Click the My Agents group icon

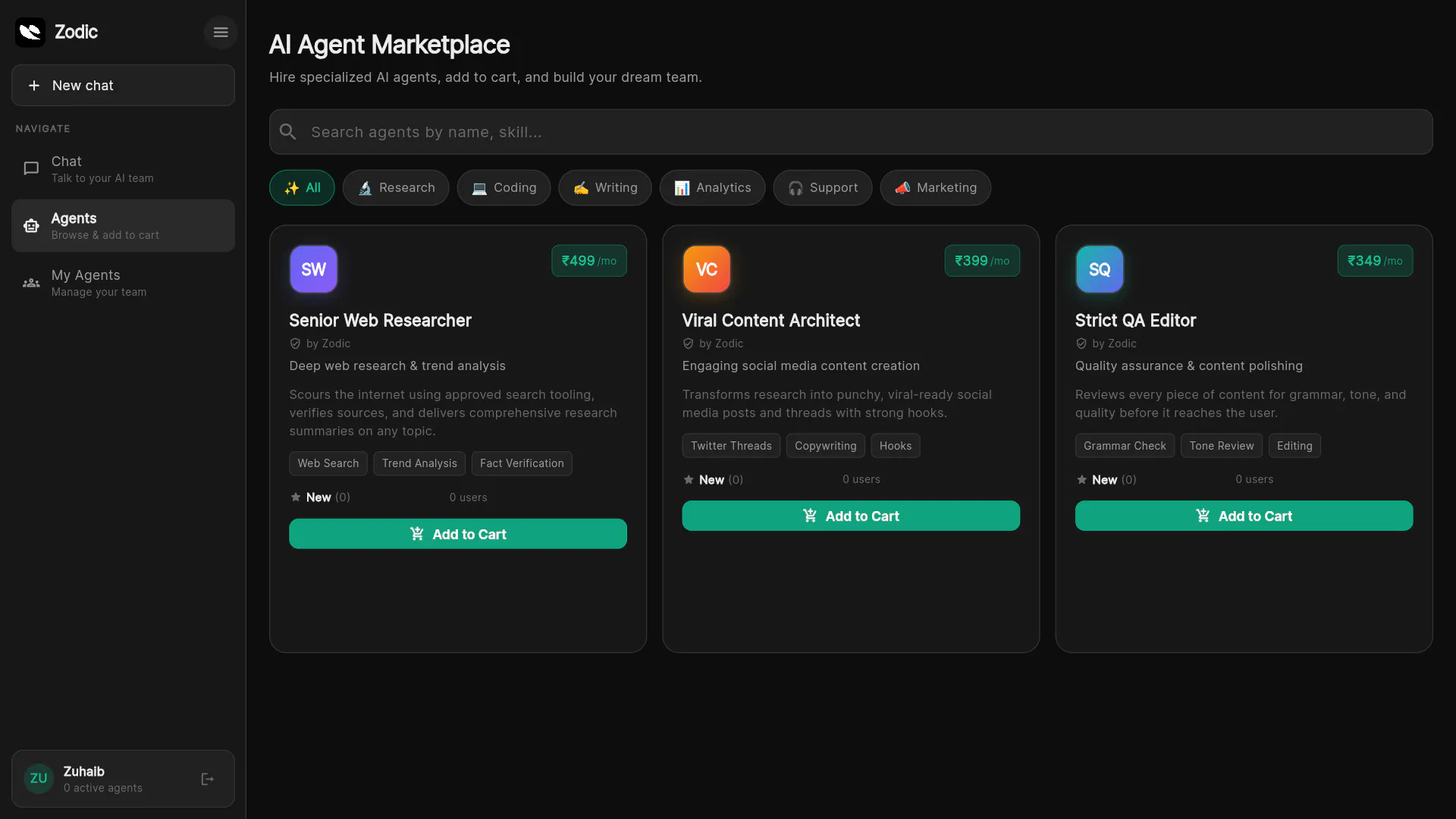point(31,283)
